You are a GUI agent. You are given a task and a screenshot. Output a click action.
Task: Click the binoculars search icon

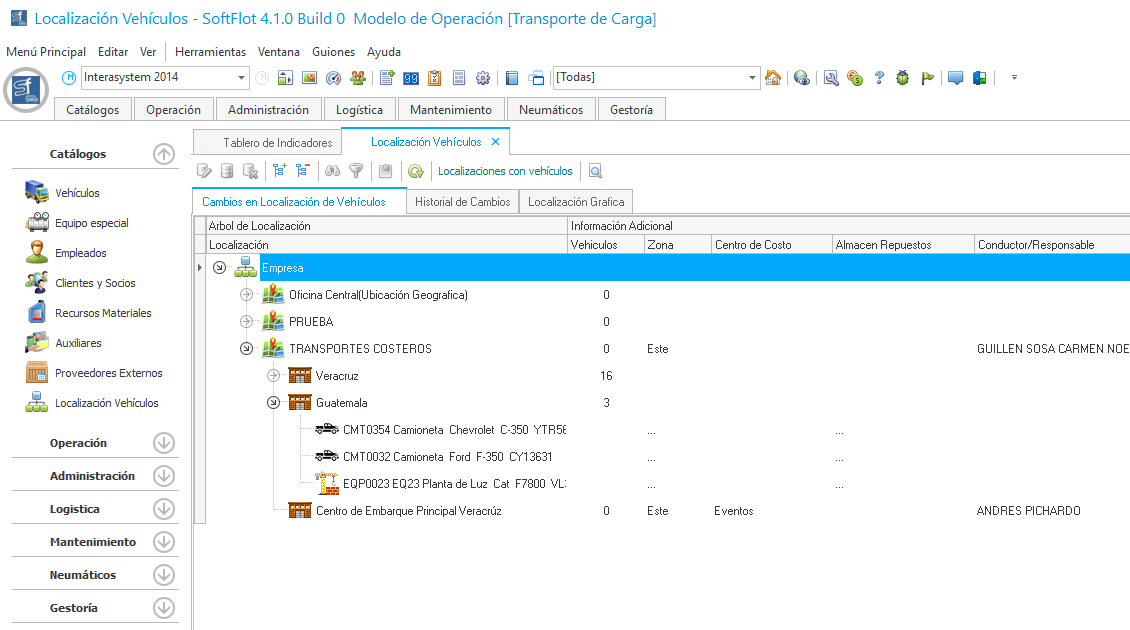[333, 171]
